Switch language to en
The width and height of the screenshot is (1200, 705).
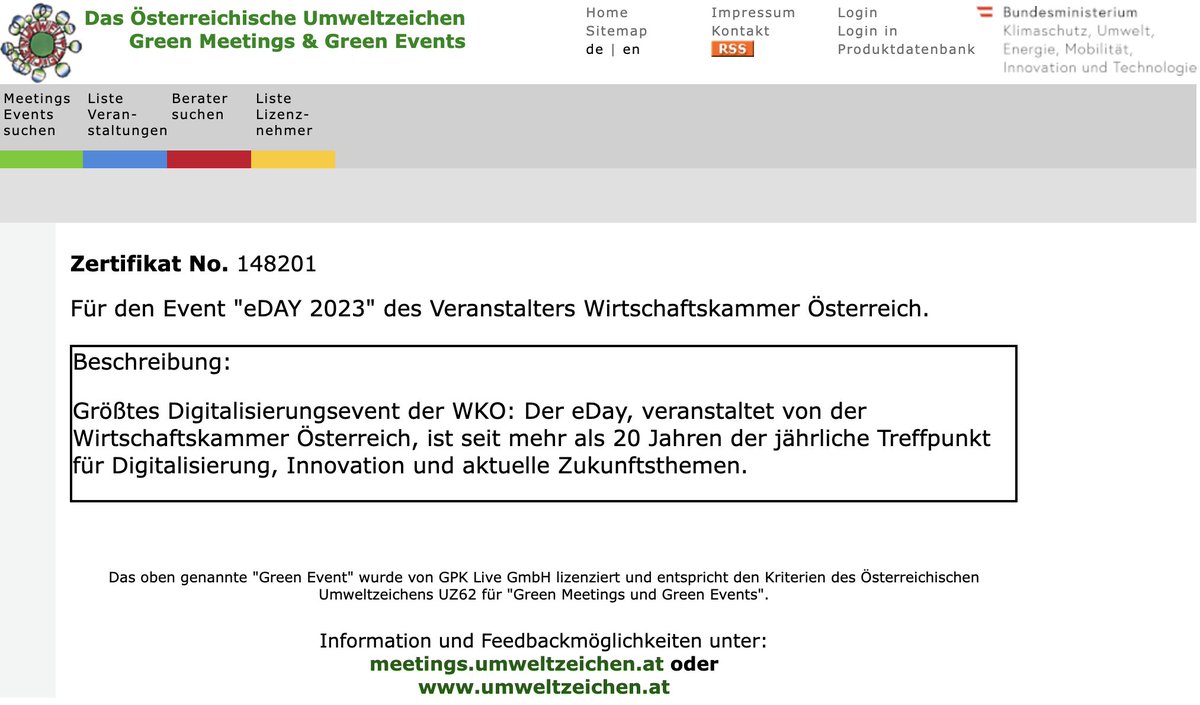click(631, 49)
